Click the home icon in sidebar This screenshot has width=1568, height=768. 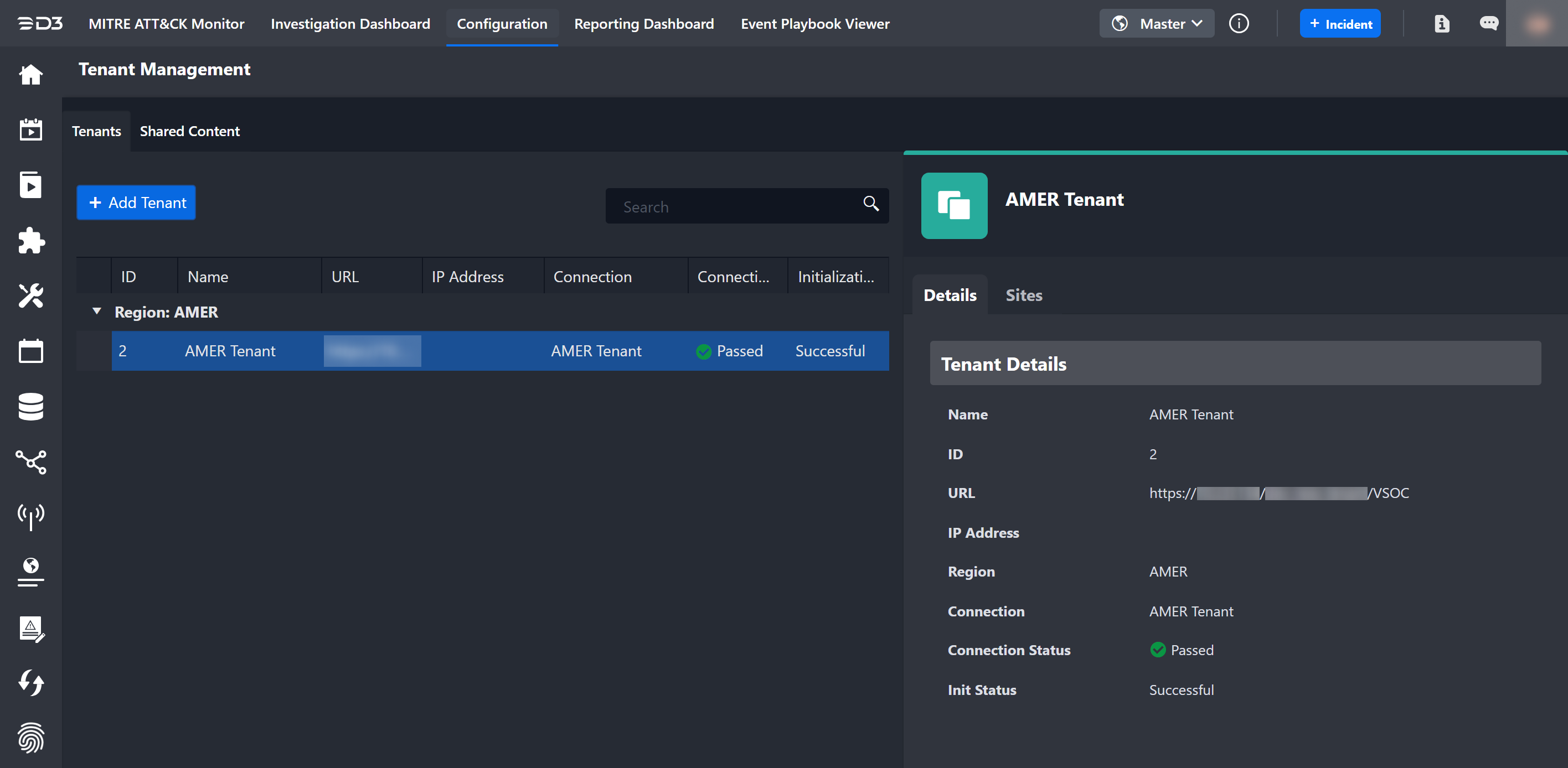tap(30, 75)
